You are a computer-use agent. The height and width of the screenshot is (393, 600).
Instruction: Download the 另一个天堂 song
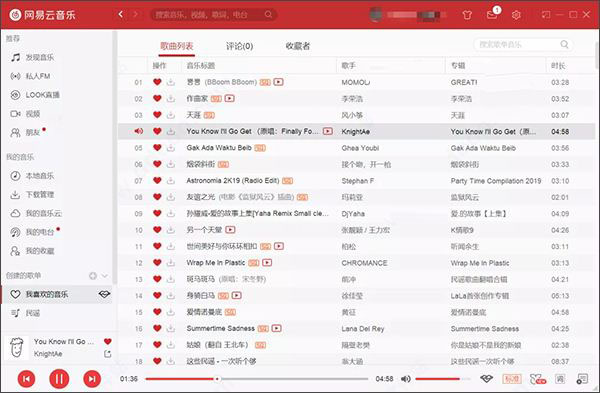(171, 230)
